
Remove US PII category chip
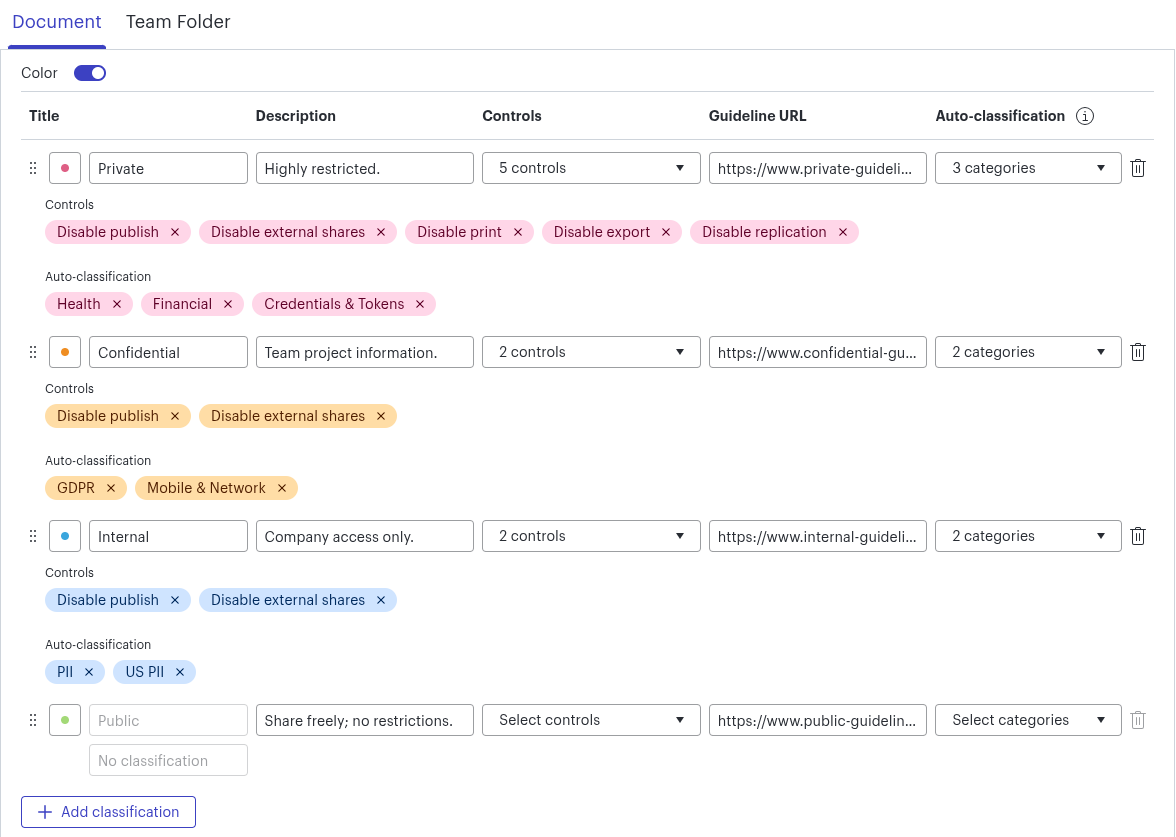pyautogui.click(x=180, y=672)
